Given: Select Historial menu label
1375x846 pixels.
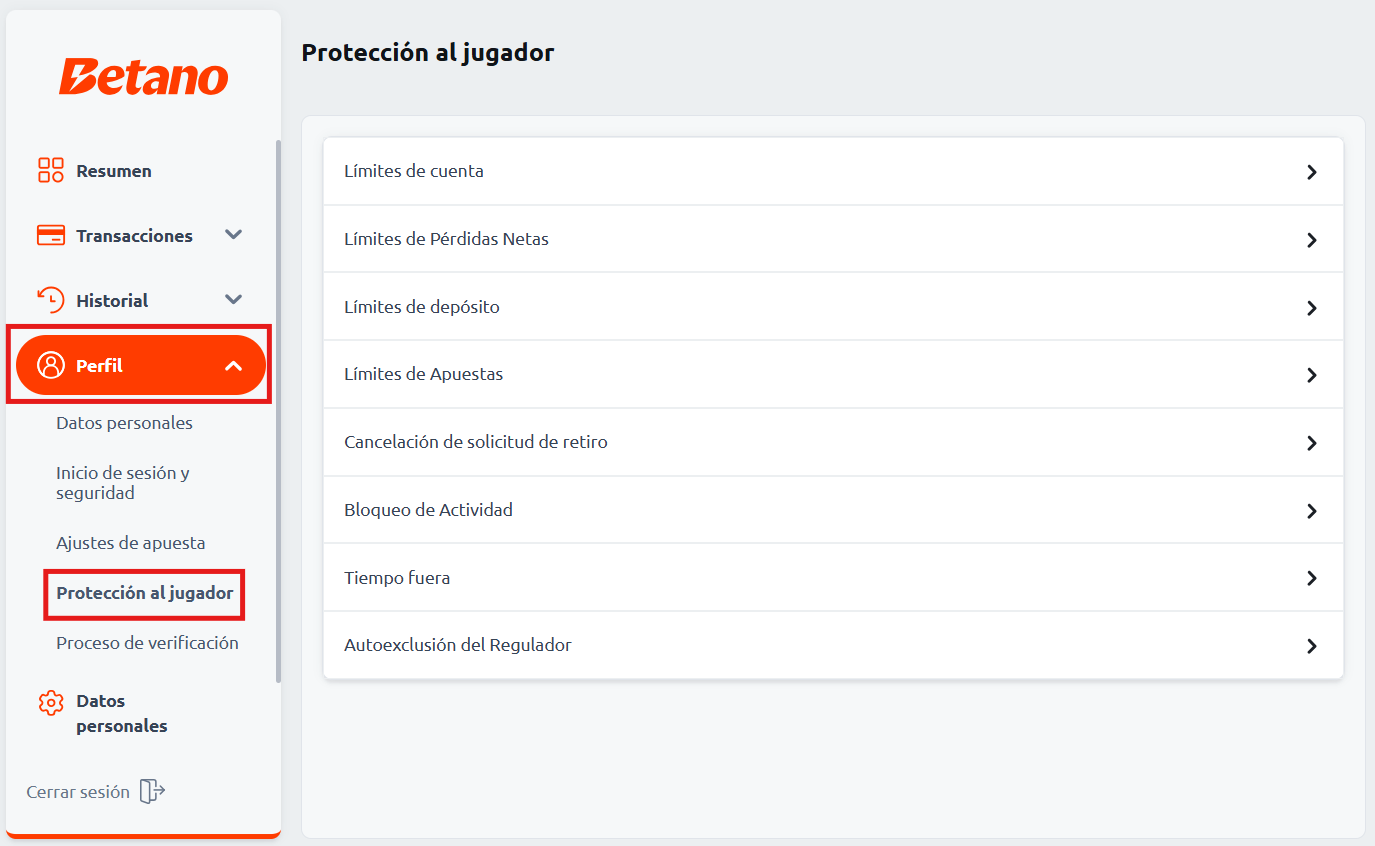Looking at the screenshot, I should pos(112,300).
